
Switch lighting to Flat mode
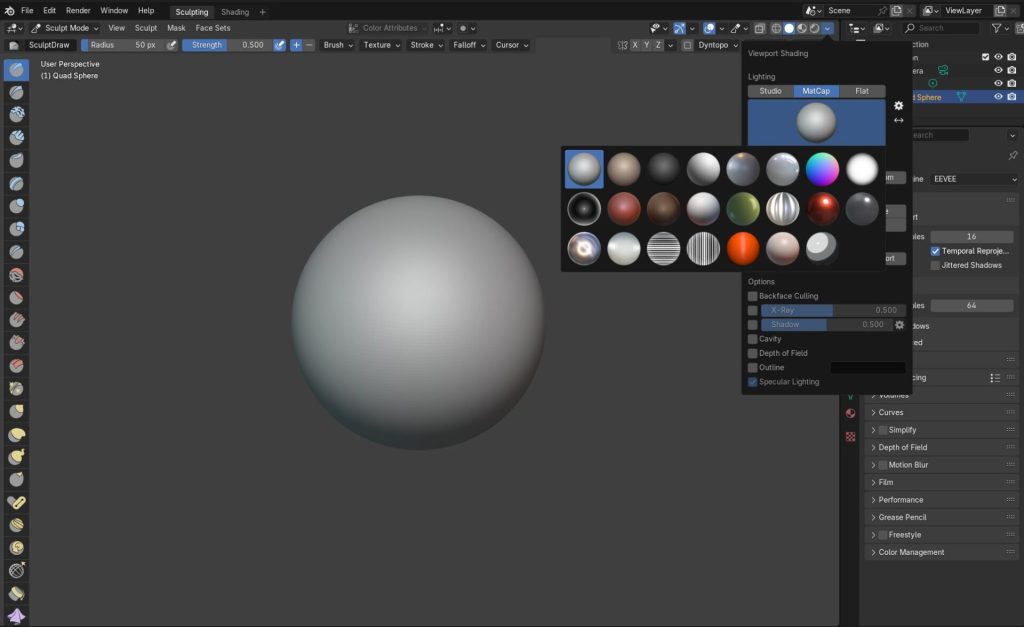862,91
